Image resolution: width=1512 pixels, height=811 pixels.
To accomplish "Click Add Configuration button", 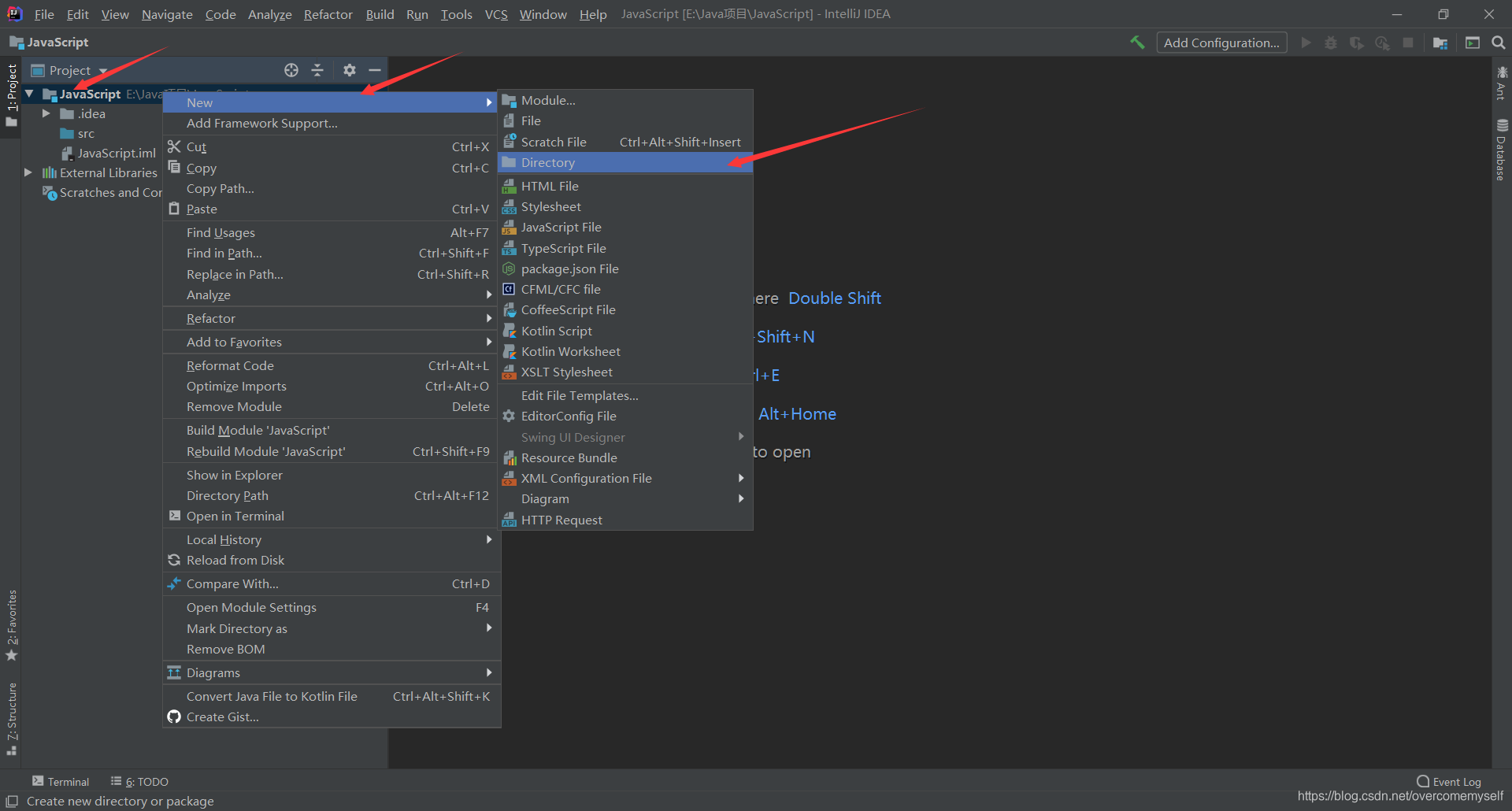I will (1221, 43).
